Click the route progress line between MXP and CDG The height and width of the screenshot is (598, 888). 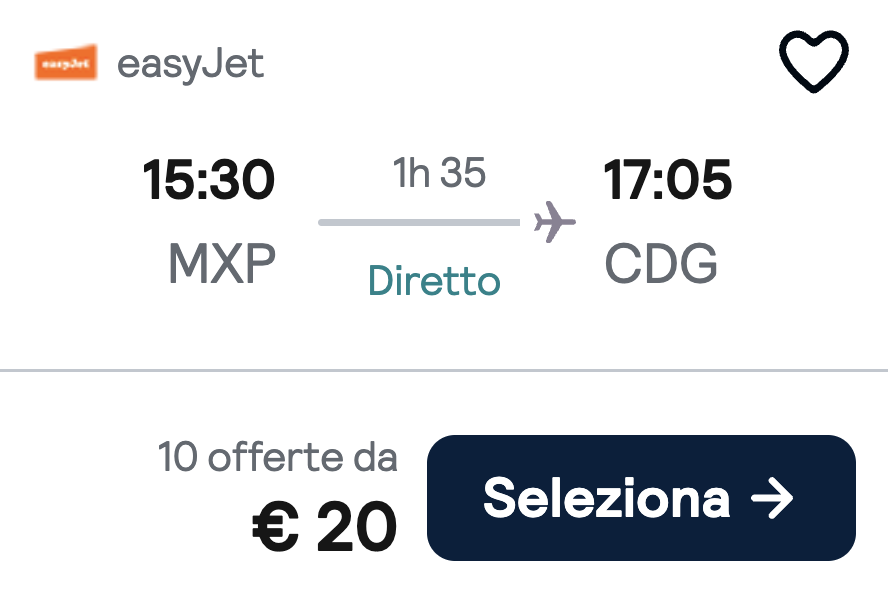click(420, 220)
